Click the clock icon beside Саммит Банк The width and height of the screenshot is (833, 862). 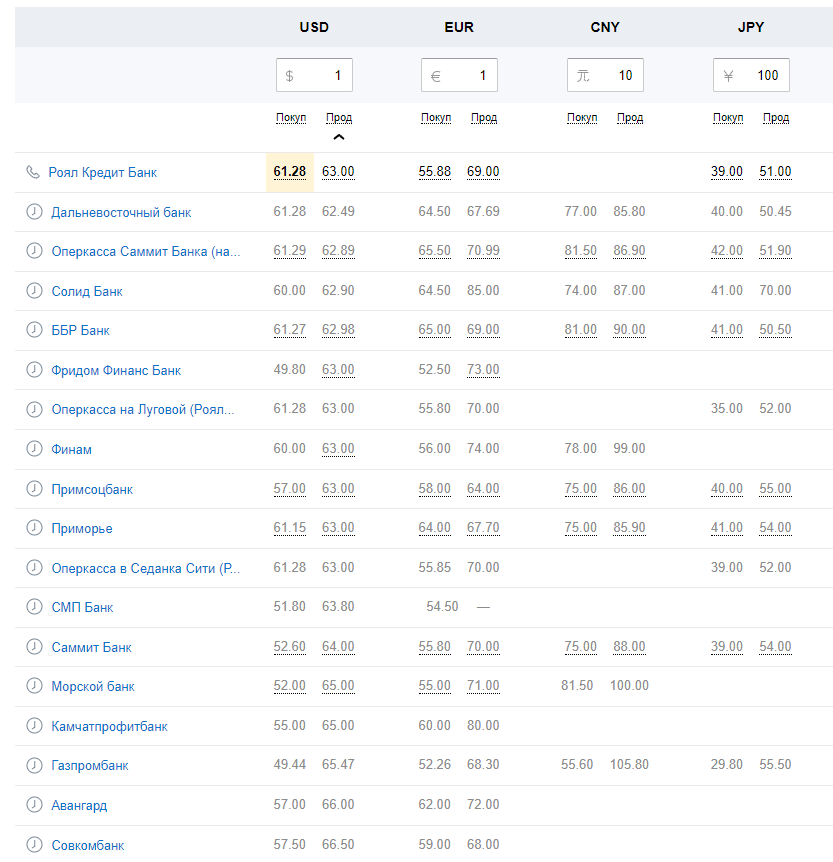pos(34,647)
